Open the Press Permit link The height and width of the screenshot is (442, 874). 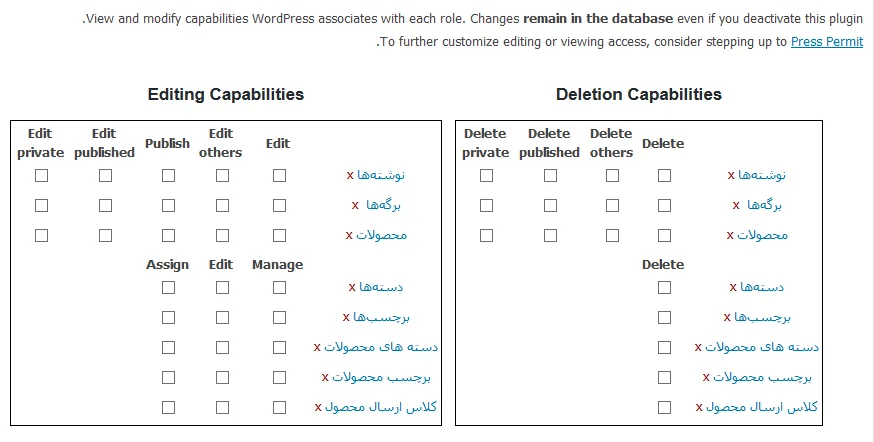point(827,42)
